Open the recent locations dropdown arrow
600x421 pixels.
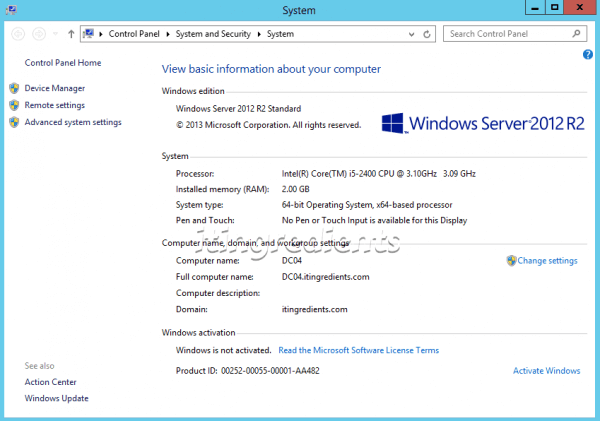(x=54, y=34)
